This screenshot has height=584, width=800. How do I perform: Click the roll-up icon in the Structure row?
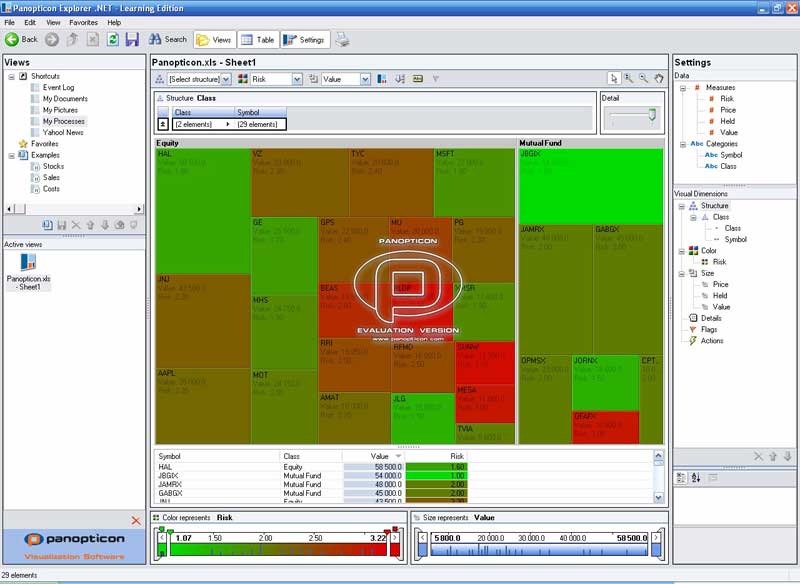click(163, 124)
